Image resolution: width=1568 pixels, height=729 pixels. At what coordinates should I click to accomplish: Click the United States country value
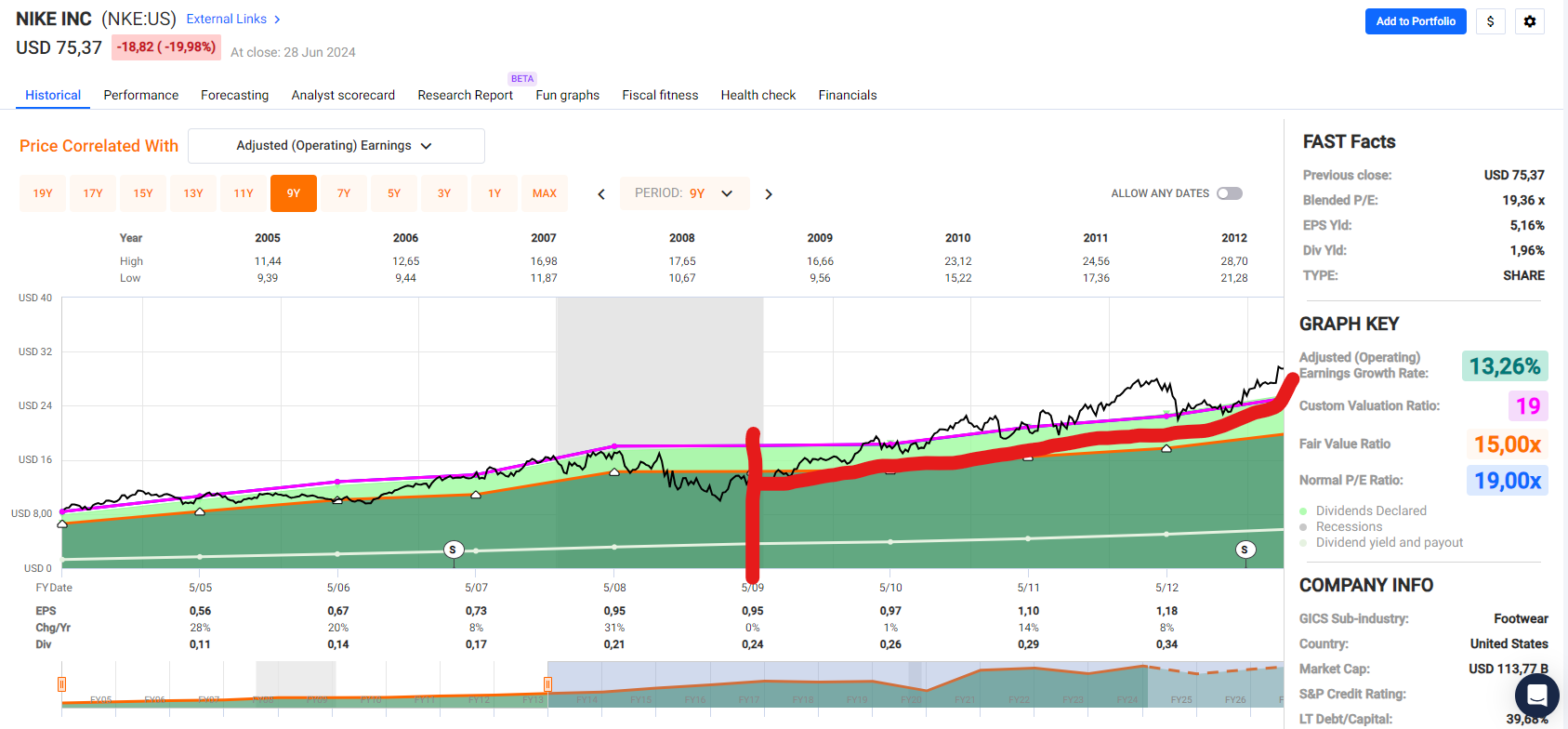point(1509,643)
